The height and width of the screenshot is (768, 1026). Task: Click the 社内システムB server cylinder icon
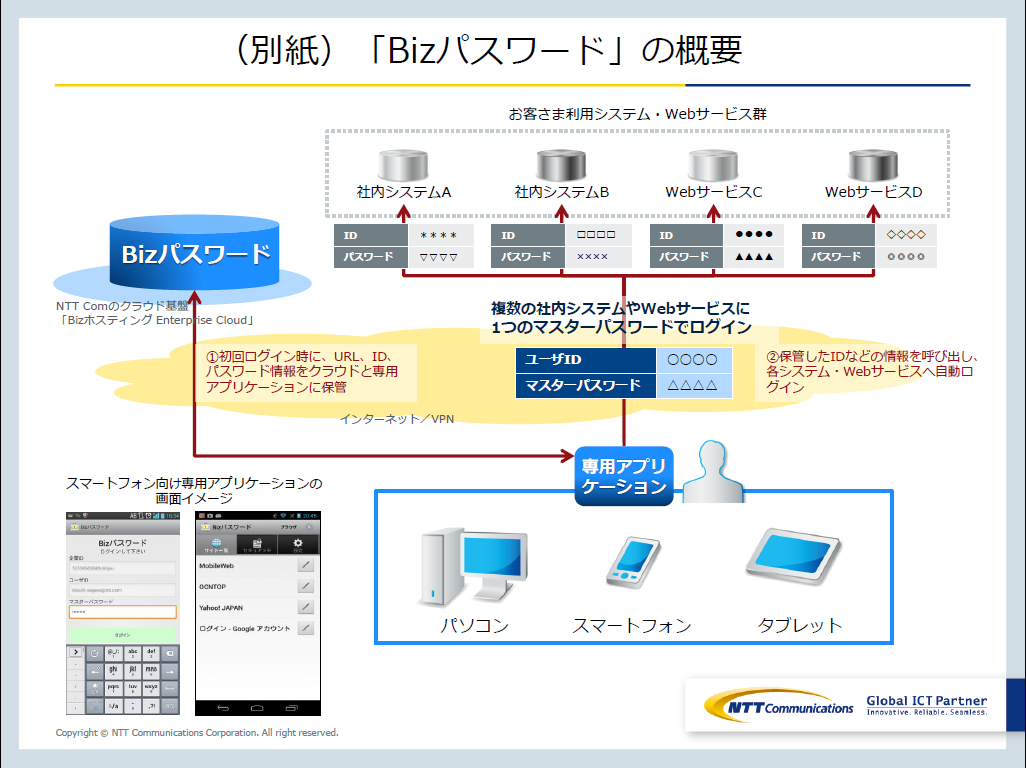[x=561, y=165]
